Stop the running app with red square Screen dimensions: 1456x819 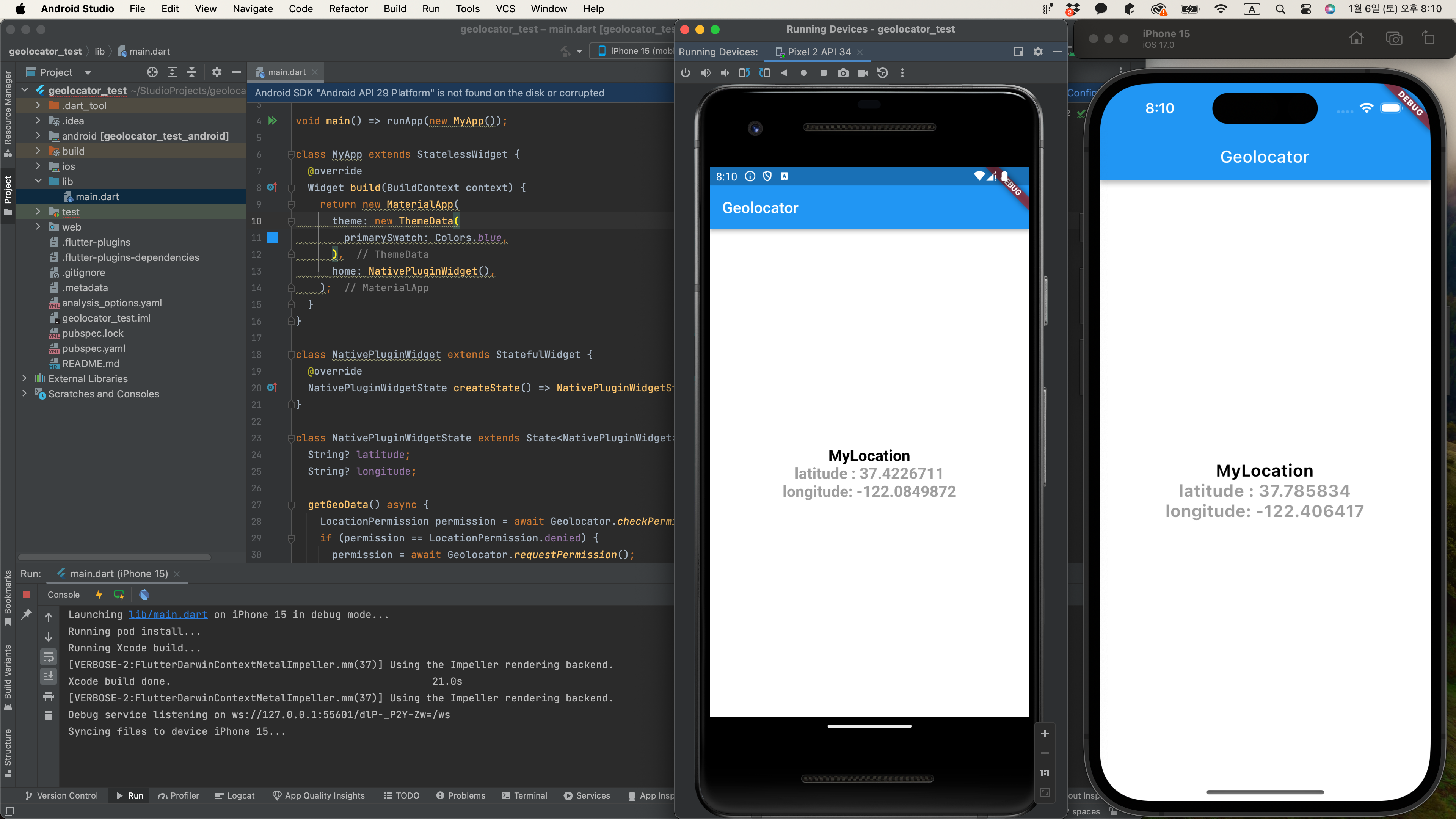(27, 595)
